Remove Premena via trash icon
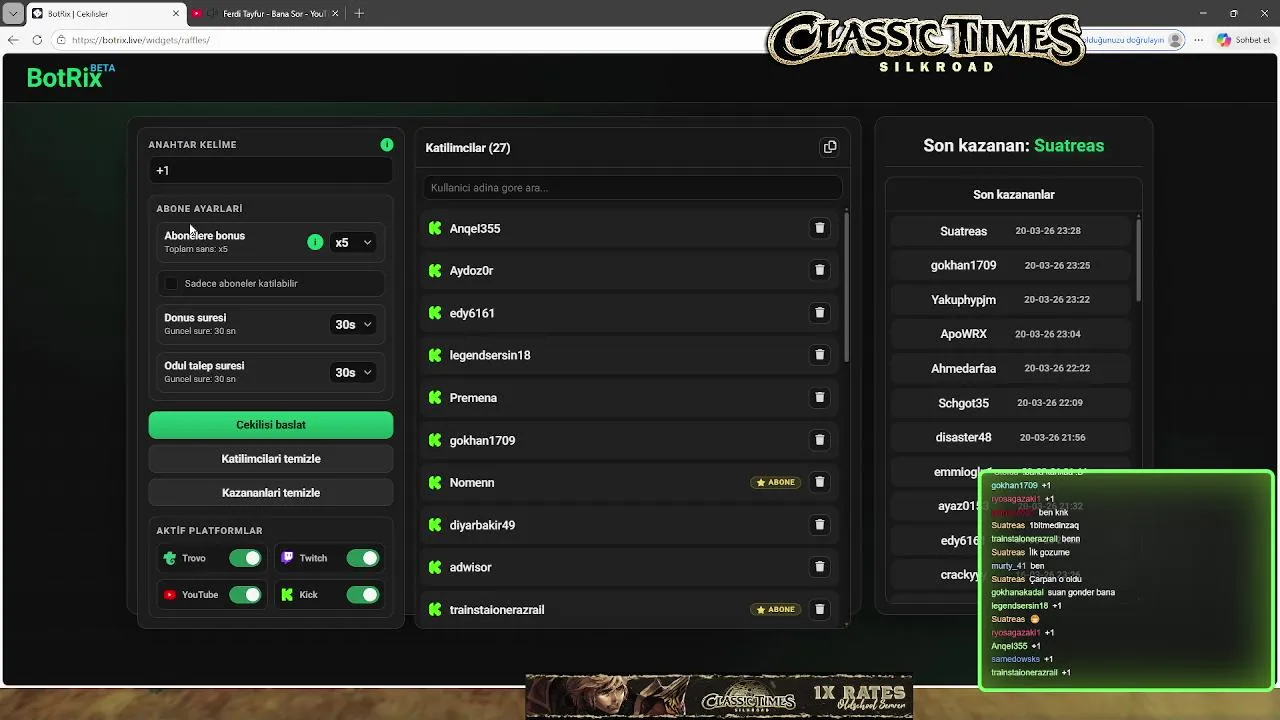The width and height of the screenshot is (1280, 720). click(x=819, y=397)
